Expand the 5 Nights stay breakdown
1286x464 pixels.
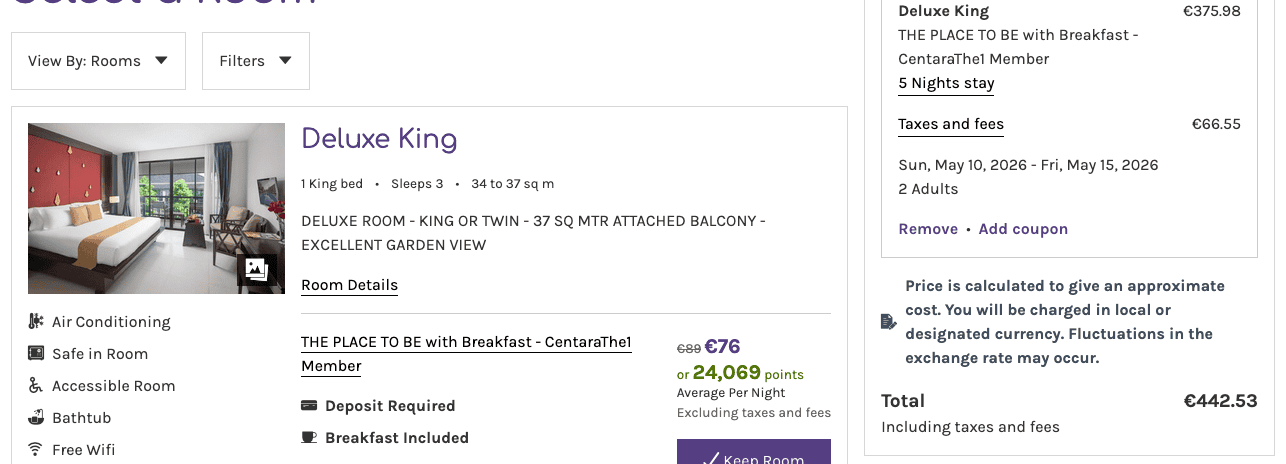point(946,83)
